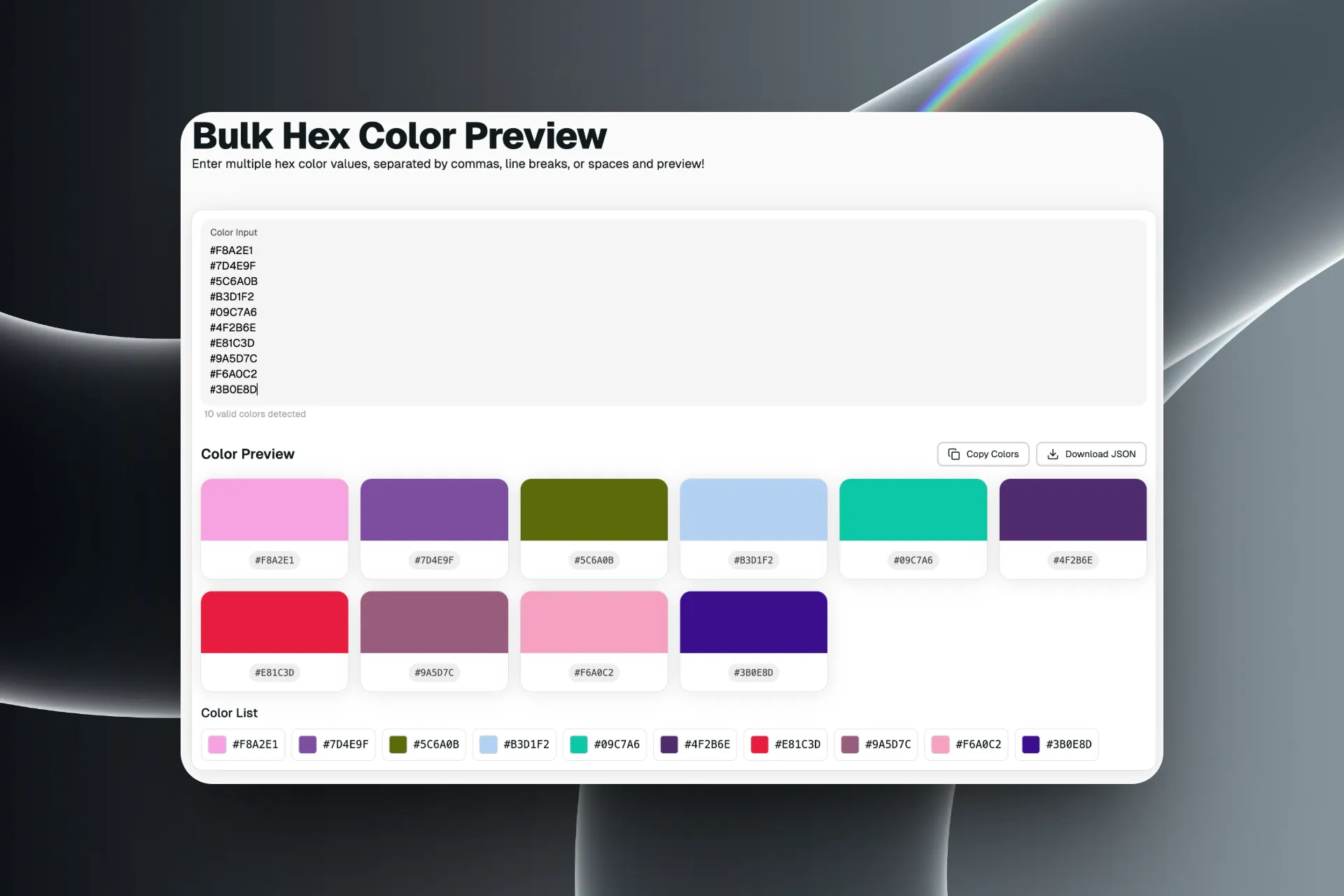This screenshot has width=1344, height=896.
Task: Click the '#F8A2E1' line in Color Input
Action: [x=232, y=251]
